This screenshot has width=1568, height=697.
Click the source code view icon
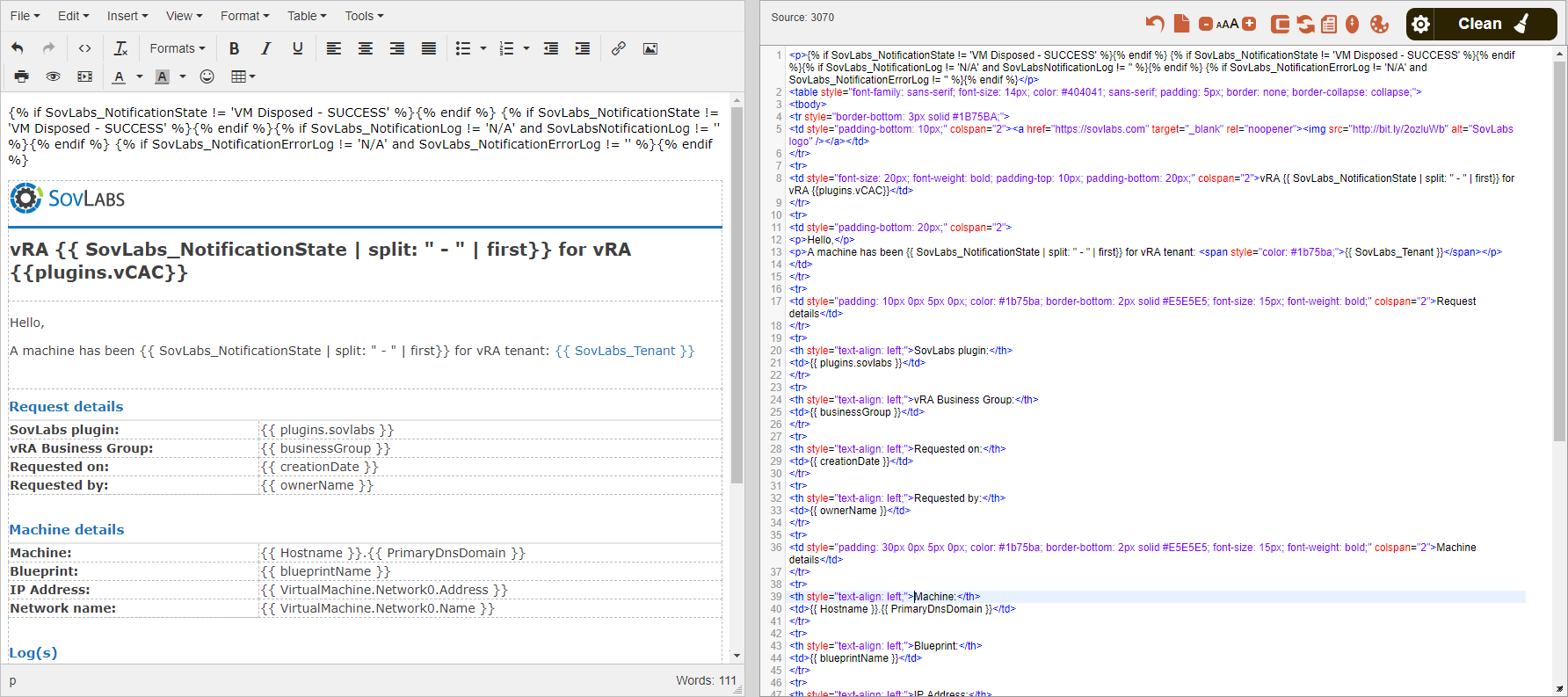[84, 48]
